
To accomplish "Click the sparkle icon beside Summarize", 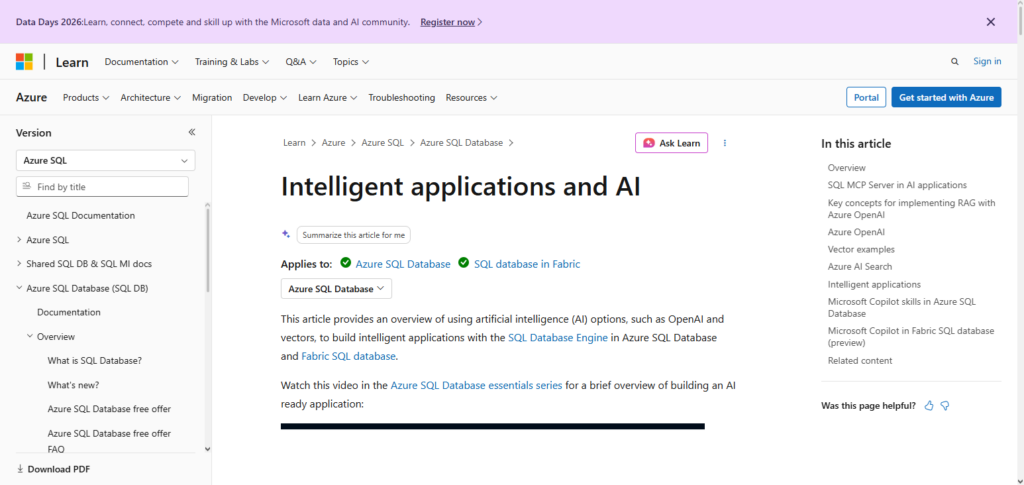I will tap(286, 234).
